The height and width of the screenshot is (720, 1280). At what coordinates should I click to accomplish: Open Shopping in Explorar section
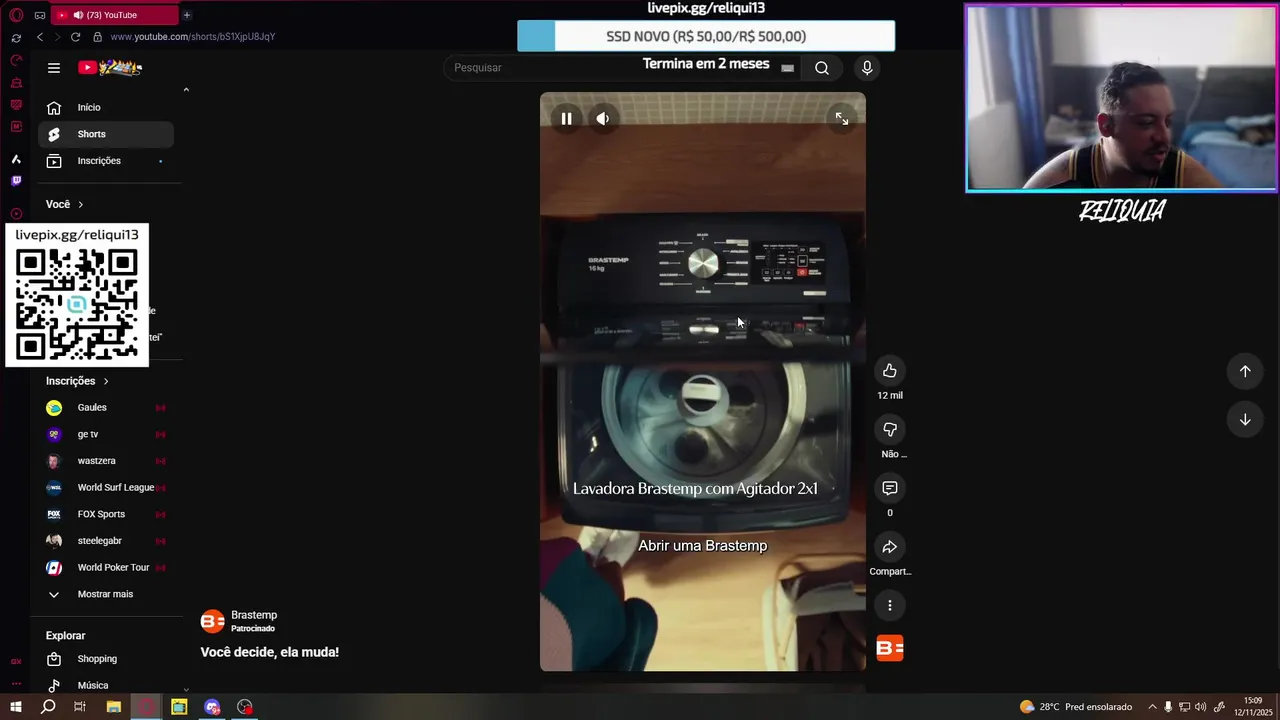106,659
